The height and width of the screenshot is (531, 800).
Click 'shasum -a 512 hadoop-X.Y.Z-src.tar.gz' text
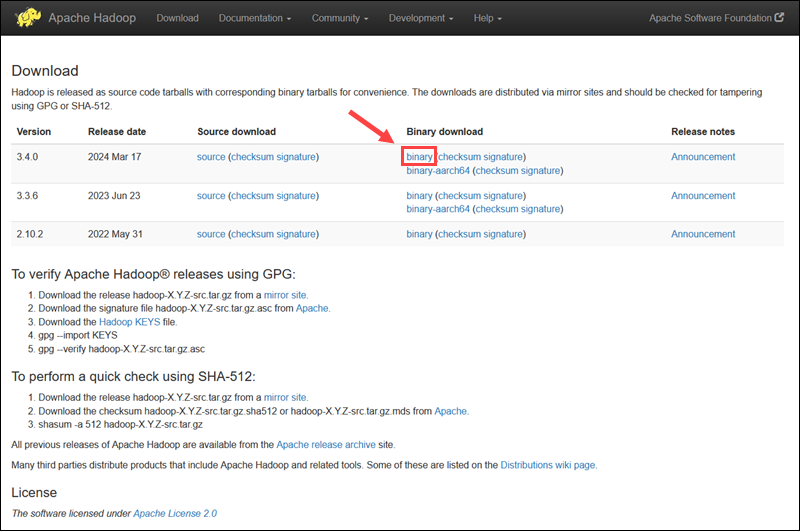pos(120,424)
